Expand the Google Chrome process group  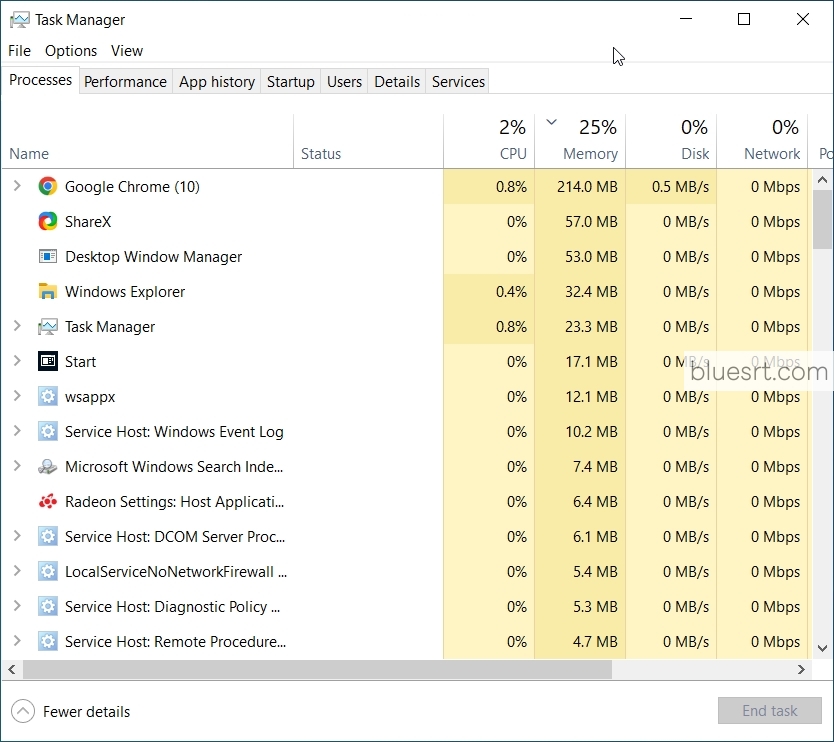point(17,186)
